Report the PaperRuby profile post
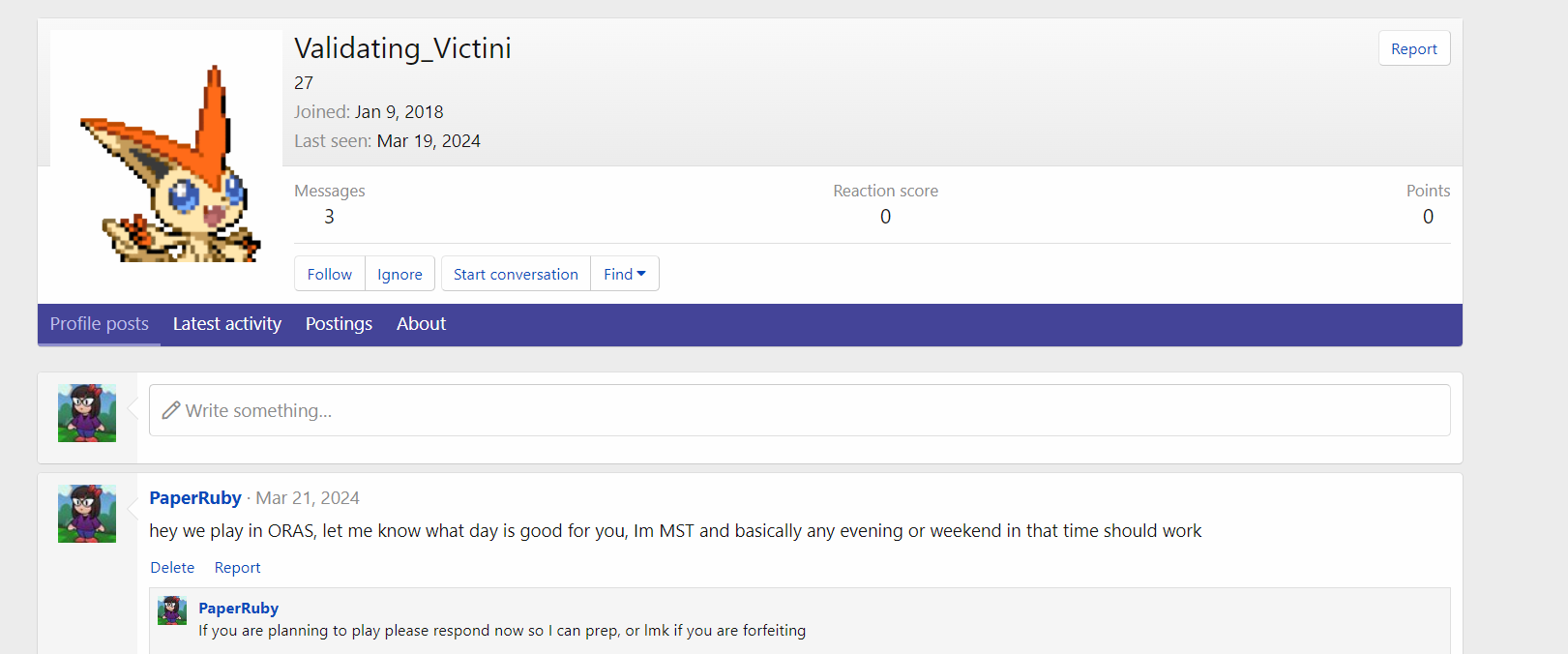This screenshot has height=654, width=1568. pos(237,568)
